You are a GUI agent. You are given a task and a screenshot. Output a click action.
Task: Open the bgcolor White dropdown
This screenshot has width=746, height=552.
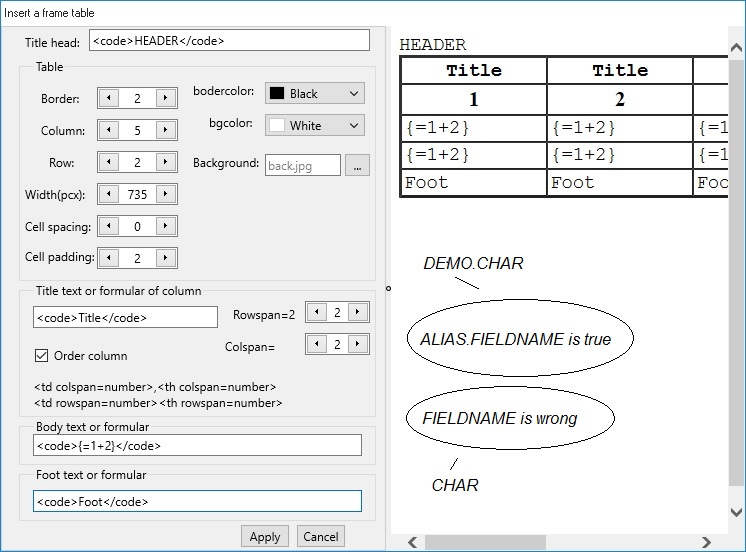314,125
